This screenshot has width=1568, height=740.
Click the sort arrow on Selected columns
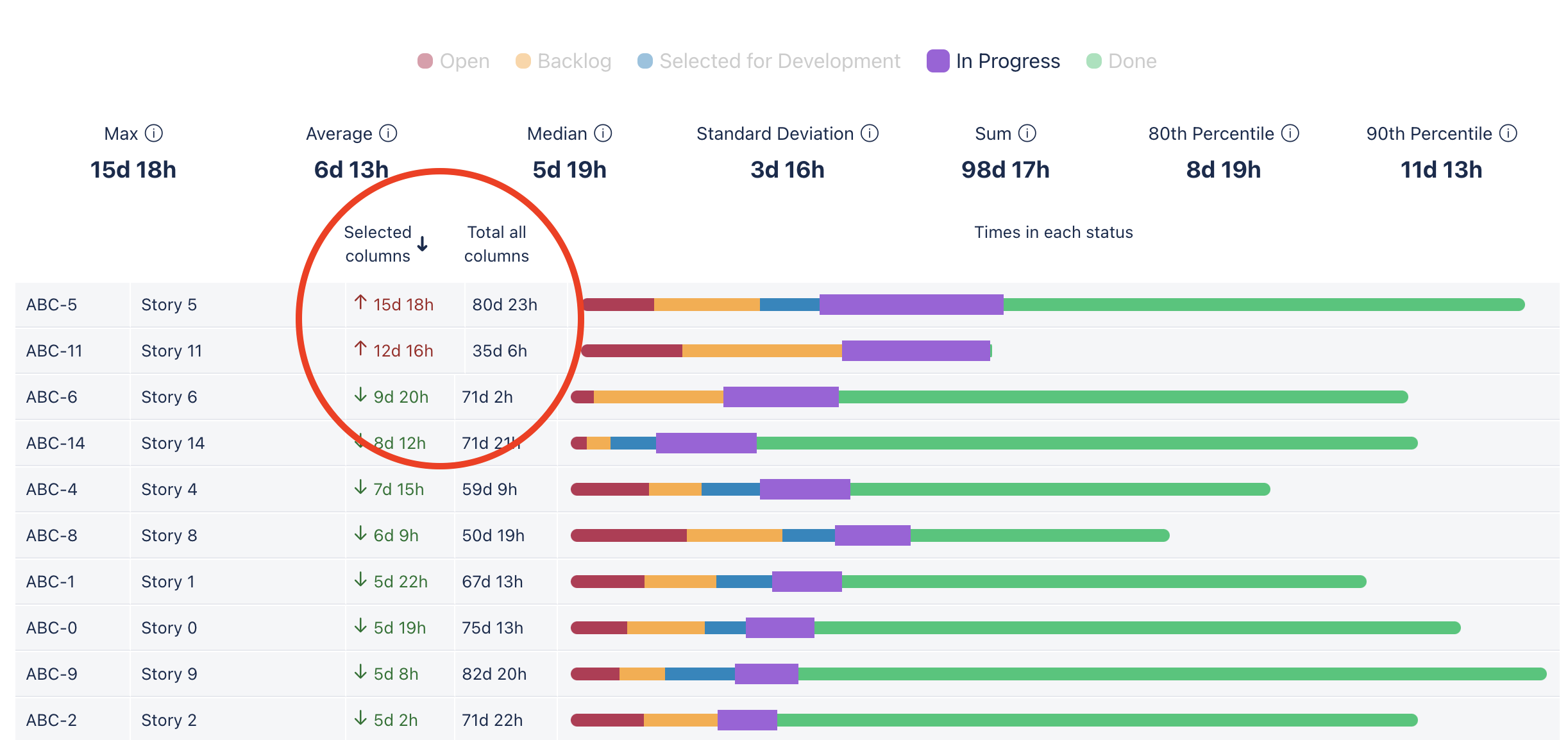coord(423,244)
